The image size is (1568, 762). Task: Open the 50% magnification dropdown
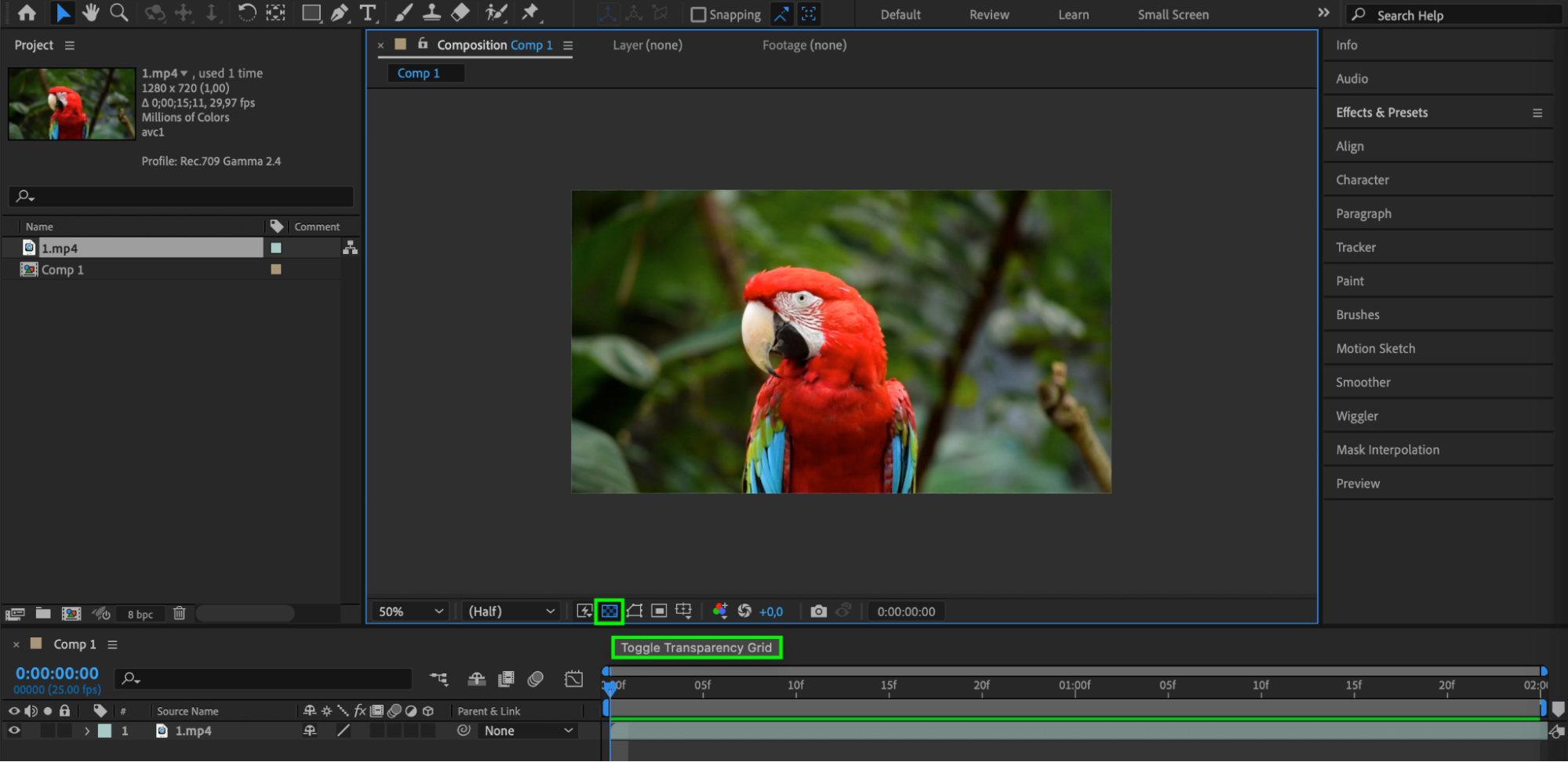[x=410, y=611]
